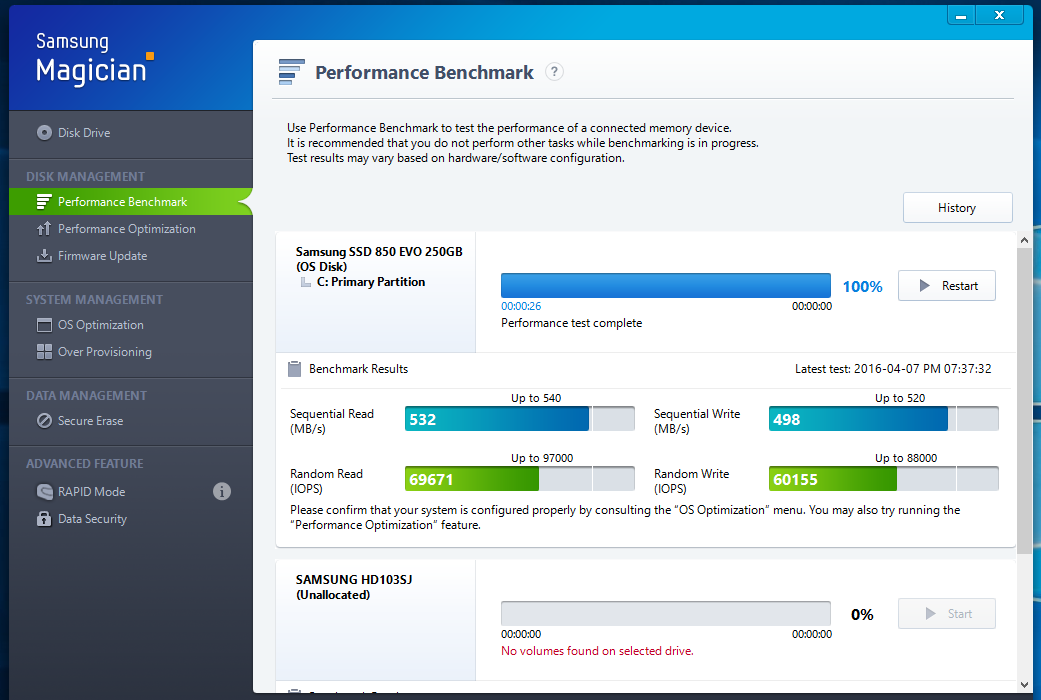
Task: Click the 'Up to 97000' label
Action: pos(542,458)
